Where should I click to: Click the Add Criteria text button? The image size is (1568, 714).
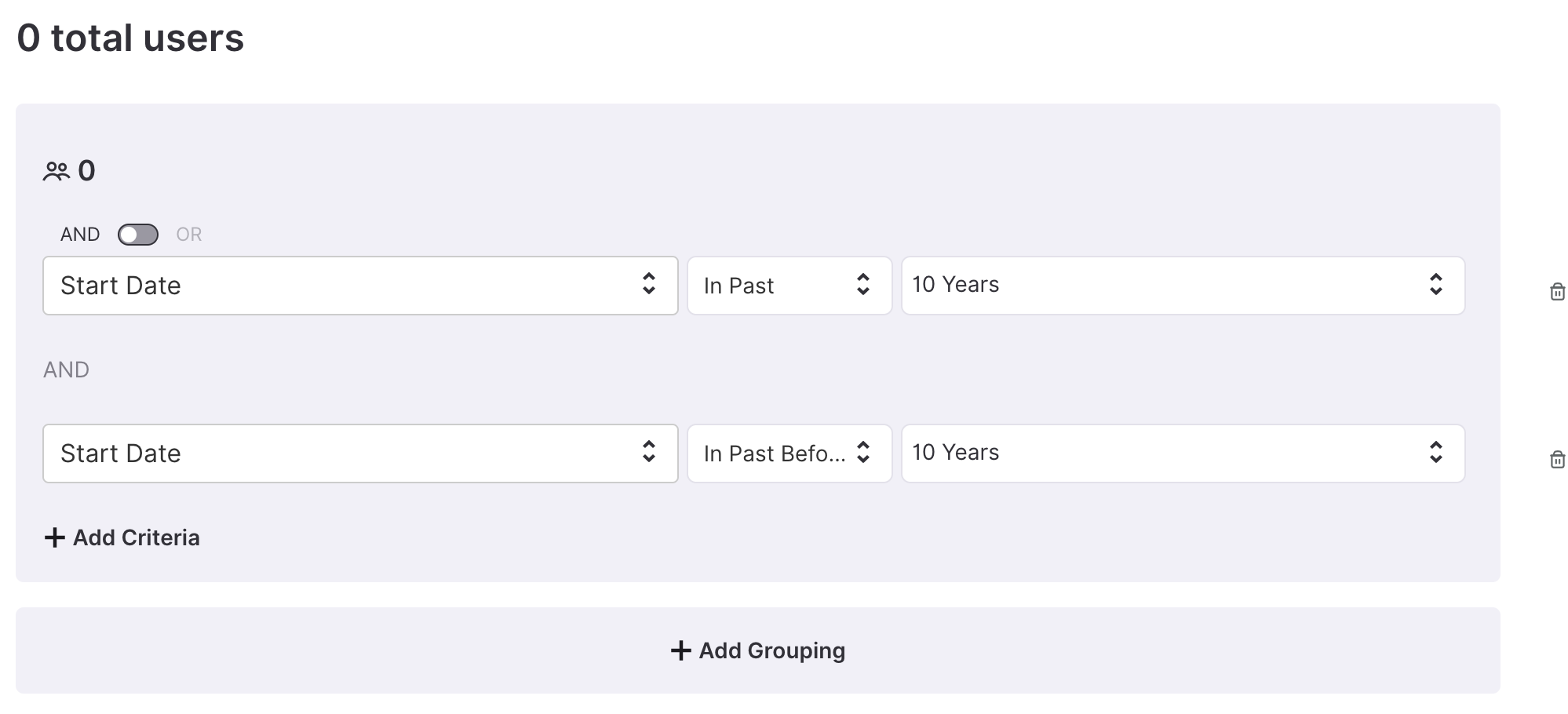tap(137, 537)
